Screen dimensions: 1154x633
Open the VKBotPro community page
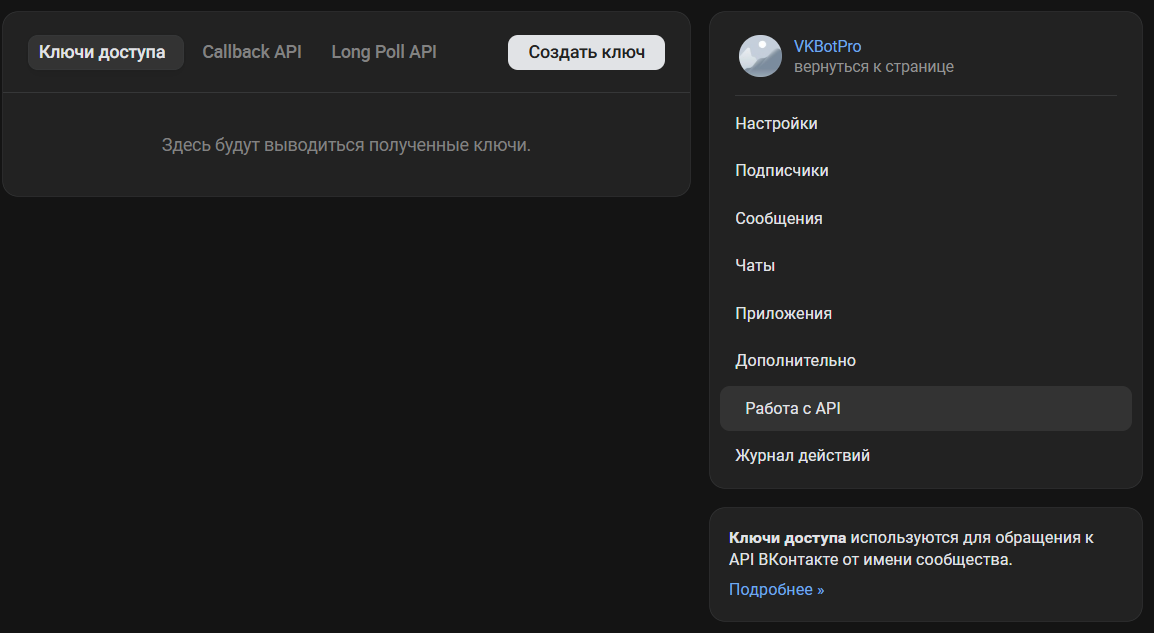tap(827, 45)
